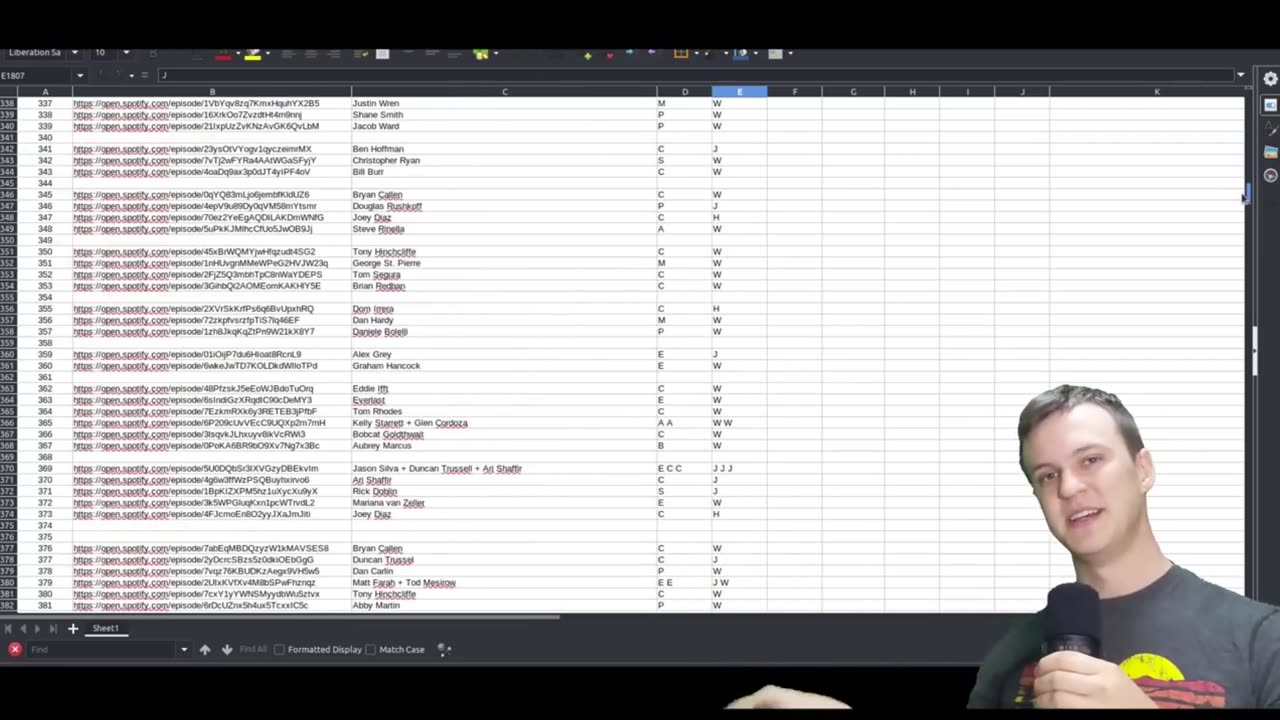The width and height of the screenshot is (1280, 720).
Task: Click in the Find input field
Action: [100, 649]
